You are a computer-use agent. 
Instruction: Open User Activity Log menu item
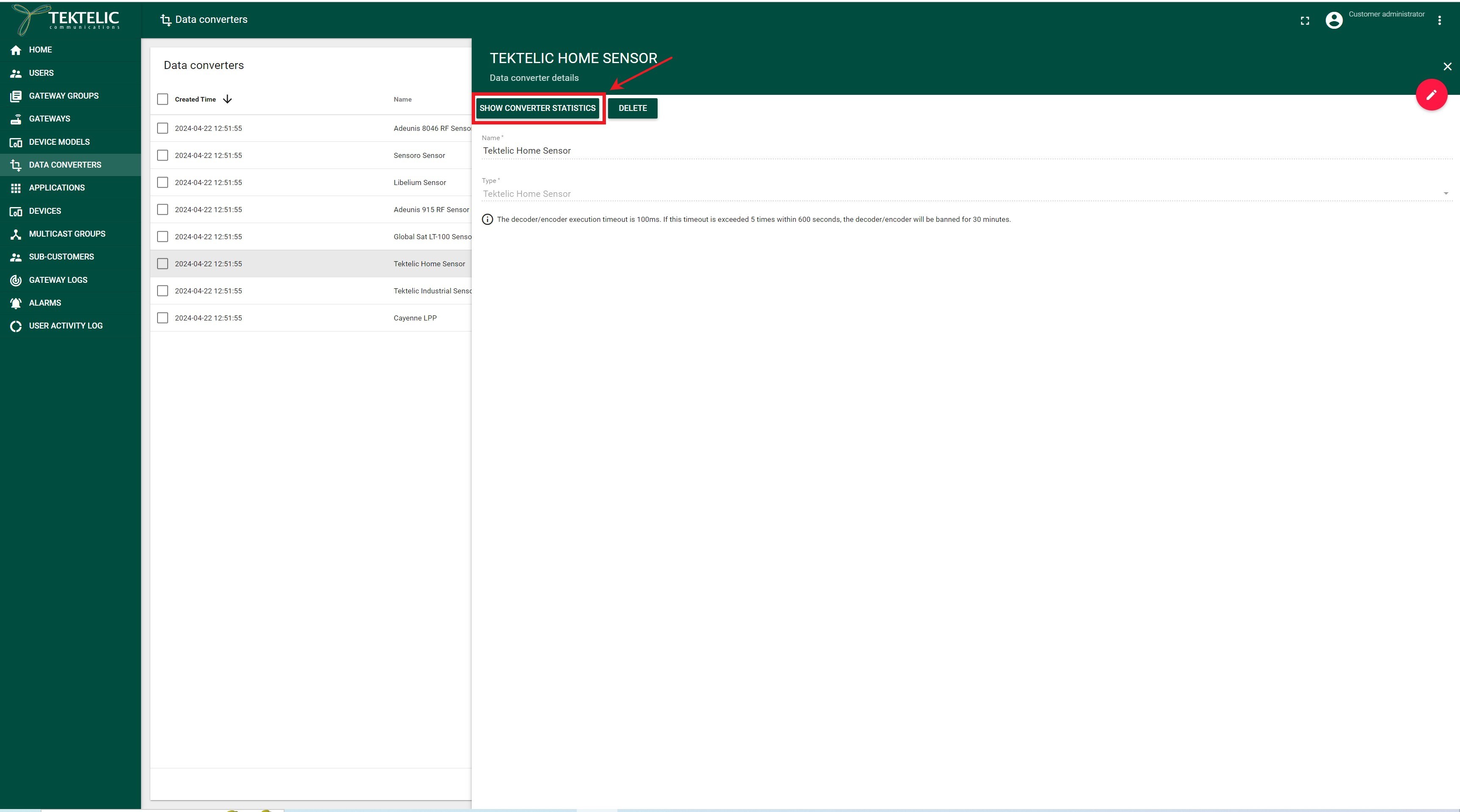pos(70,326)
